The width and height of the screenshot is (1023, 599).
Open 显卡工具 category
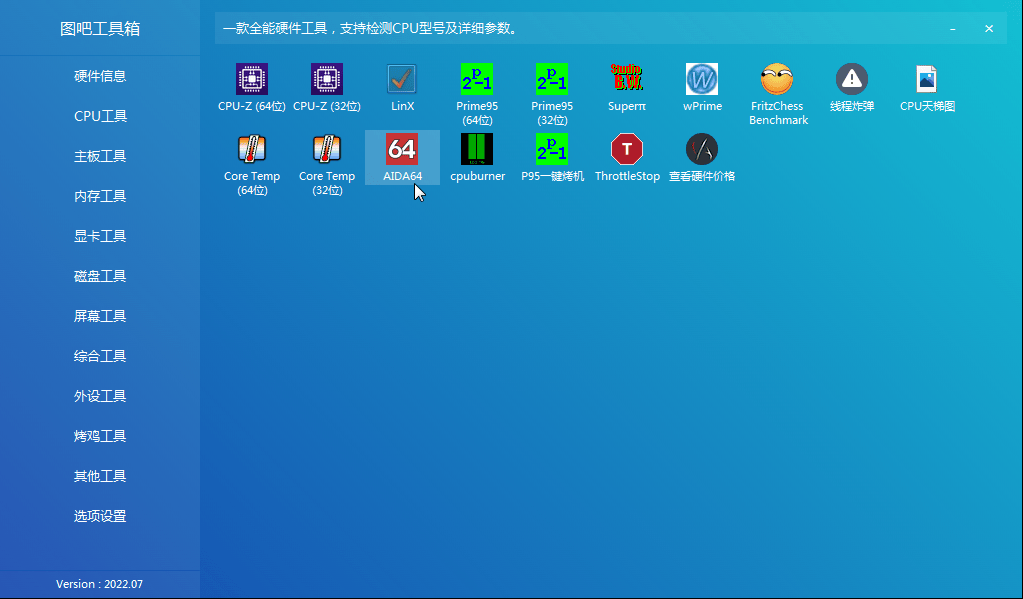coord(100,236)
